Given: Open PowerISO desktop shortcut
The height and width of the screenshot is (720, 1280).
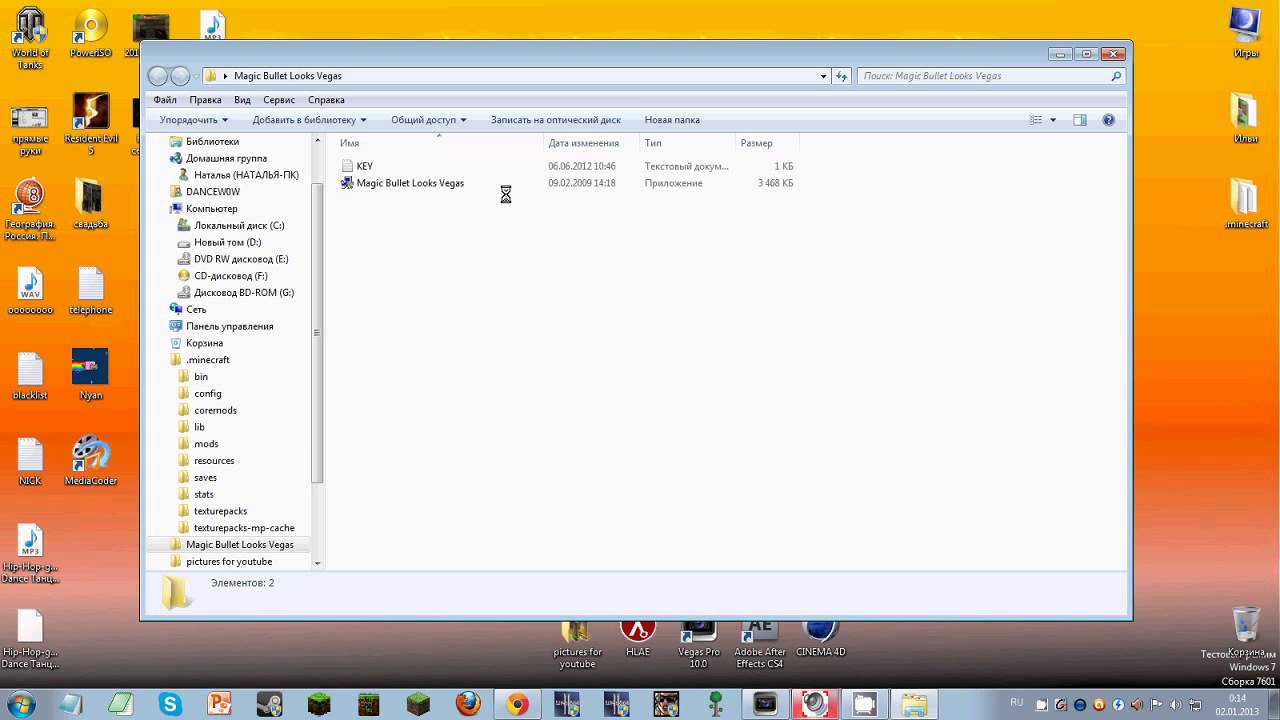Looking at the screenshot, I should click(x=91, y=34).
